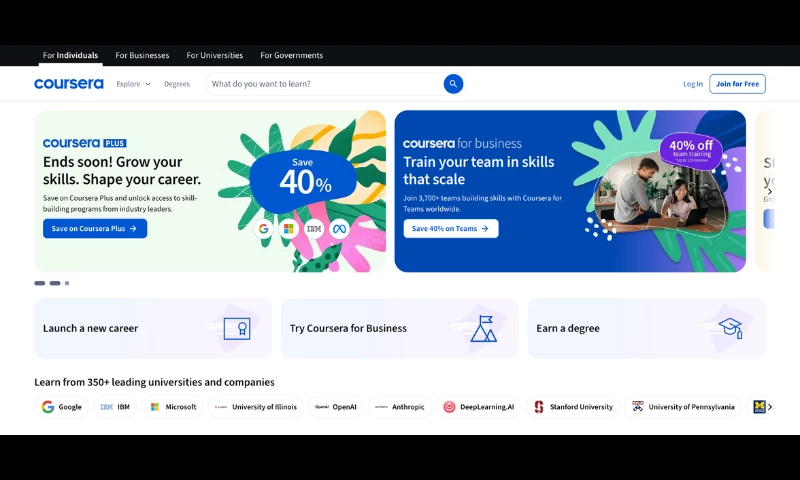Viewport: 800px width, 480px height.
Task: Open the Microsoft partner chip
Action: pos(172,407)
